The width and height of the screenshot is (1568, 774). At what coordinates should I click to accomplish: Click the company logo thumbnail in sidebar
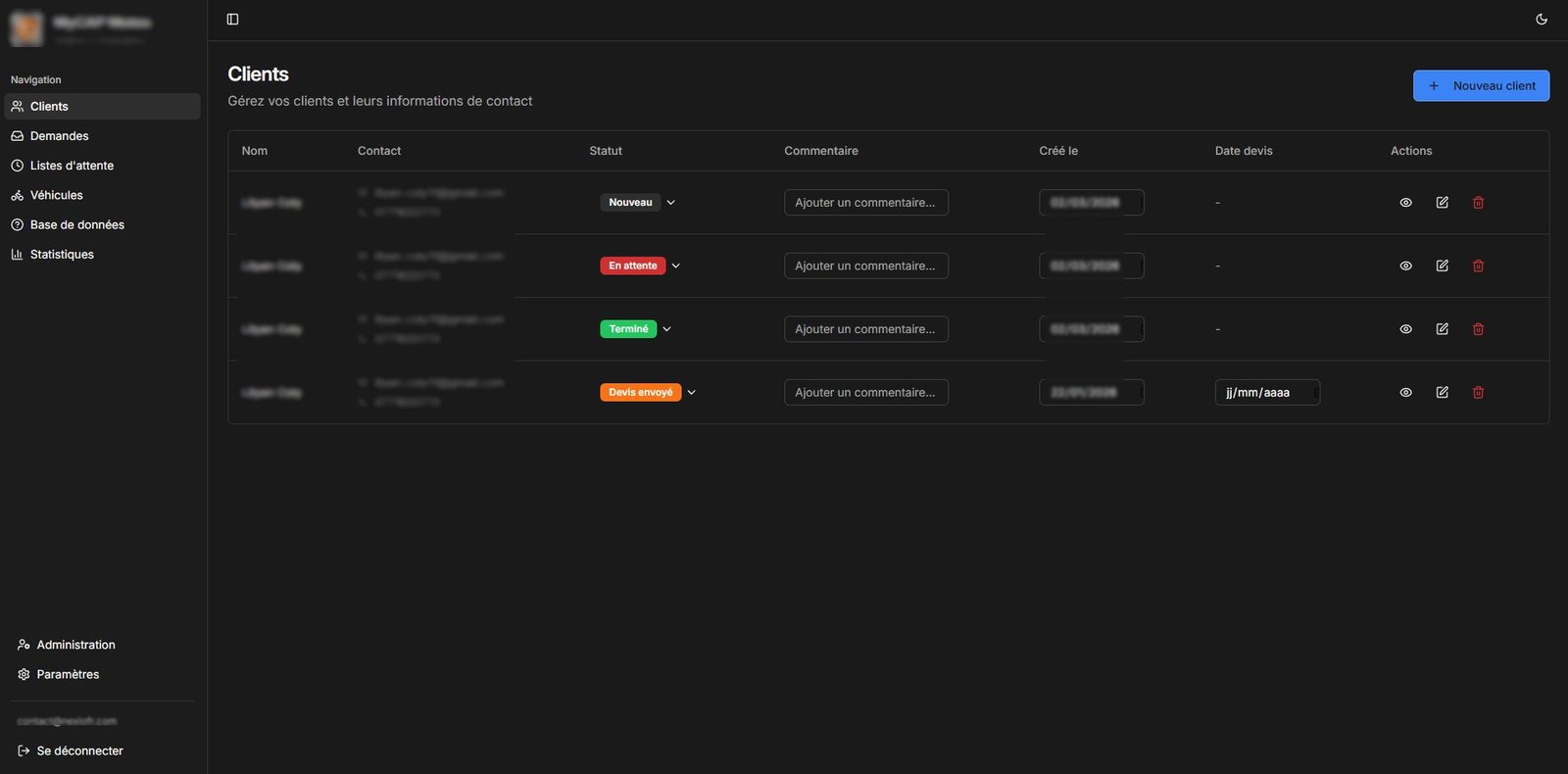26,28
